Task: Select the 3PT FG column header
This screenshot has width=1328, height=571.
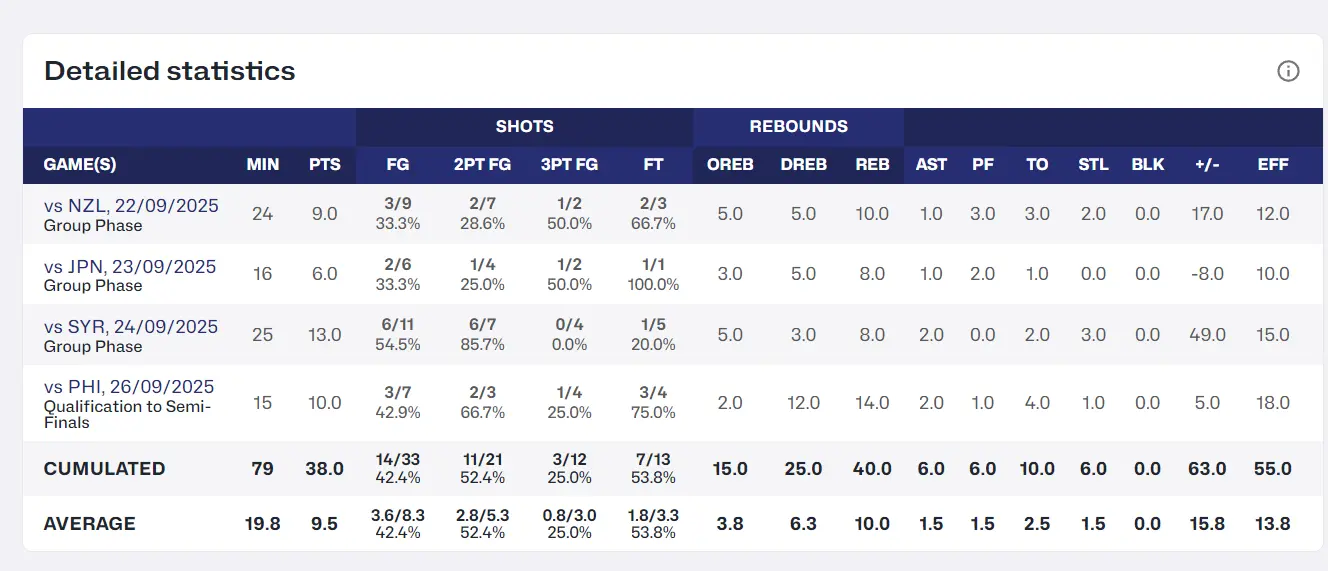Action: pyautogui.click(x=569, y=164)
